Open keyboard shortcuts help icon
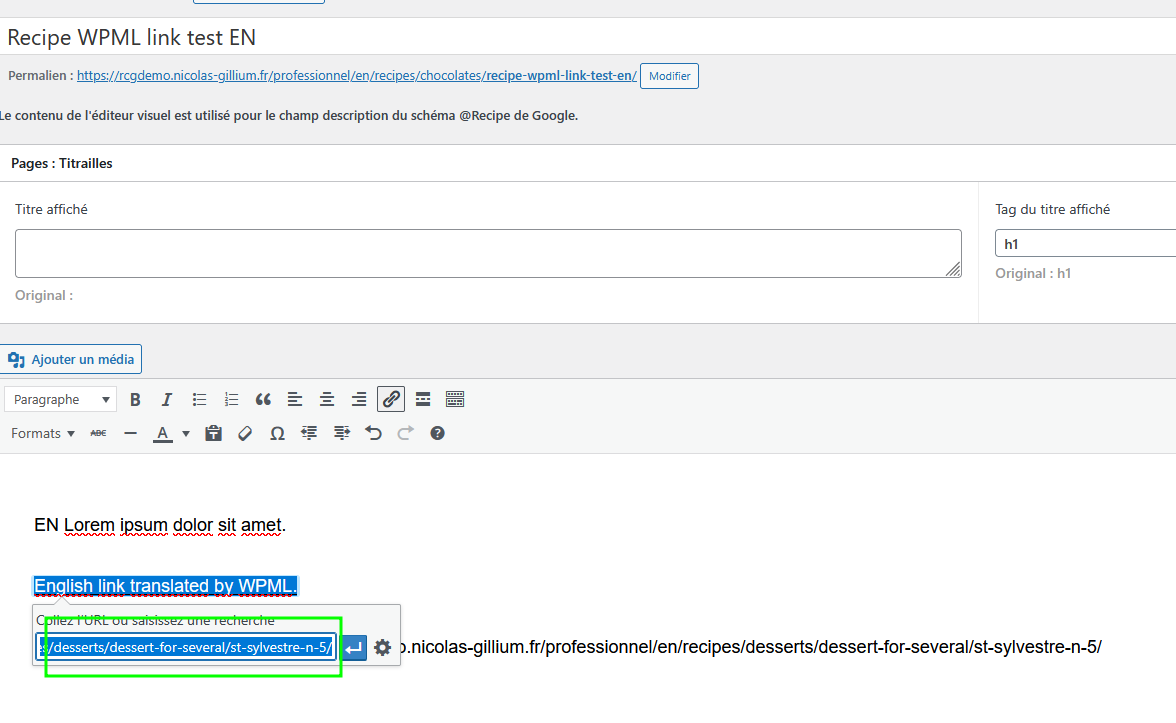 click(437, 434)
